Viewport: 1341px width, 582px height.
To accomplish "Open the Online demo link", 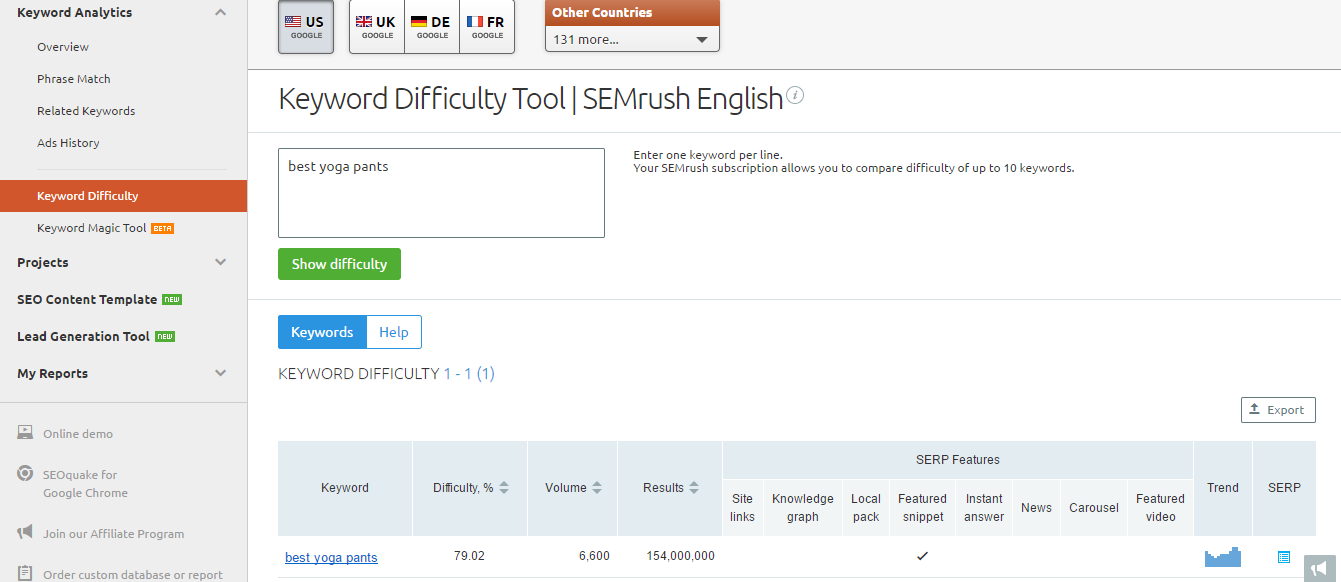I will pyautogui.click(x=78, y=434).
